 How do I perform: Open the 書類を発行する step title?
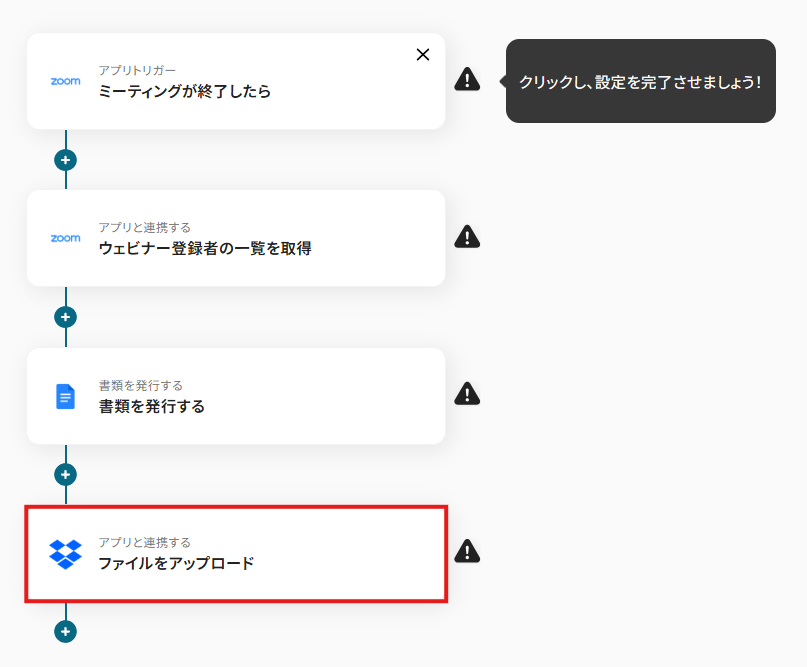[152, 407]
